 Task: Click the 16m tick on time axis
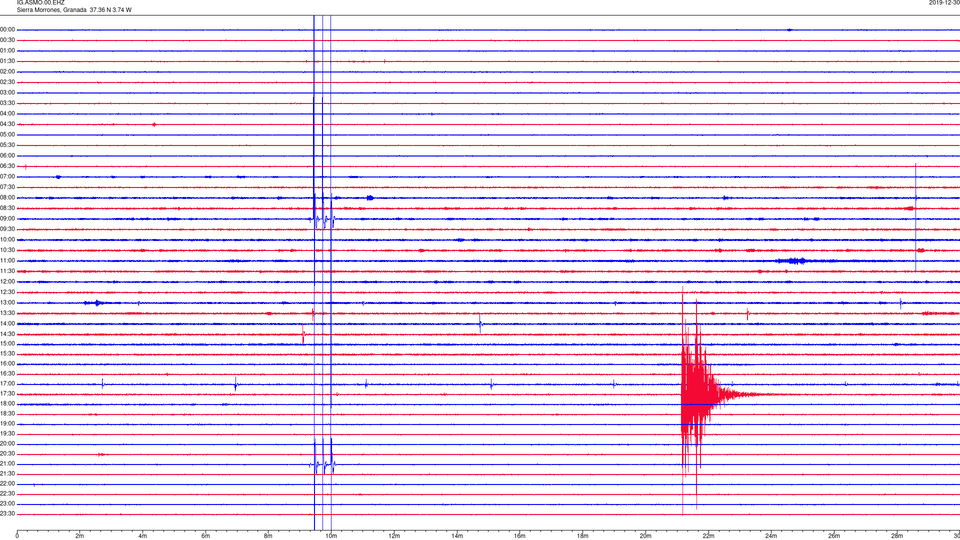click(x=520, y=536)
